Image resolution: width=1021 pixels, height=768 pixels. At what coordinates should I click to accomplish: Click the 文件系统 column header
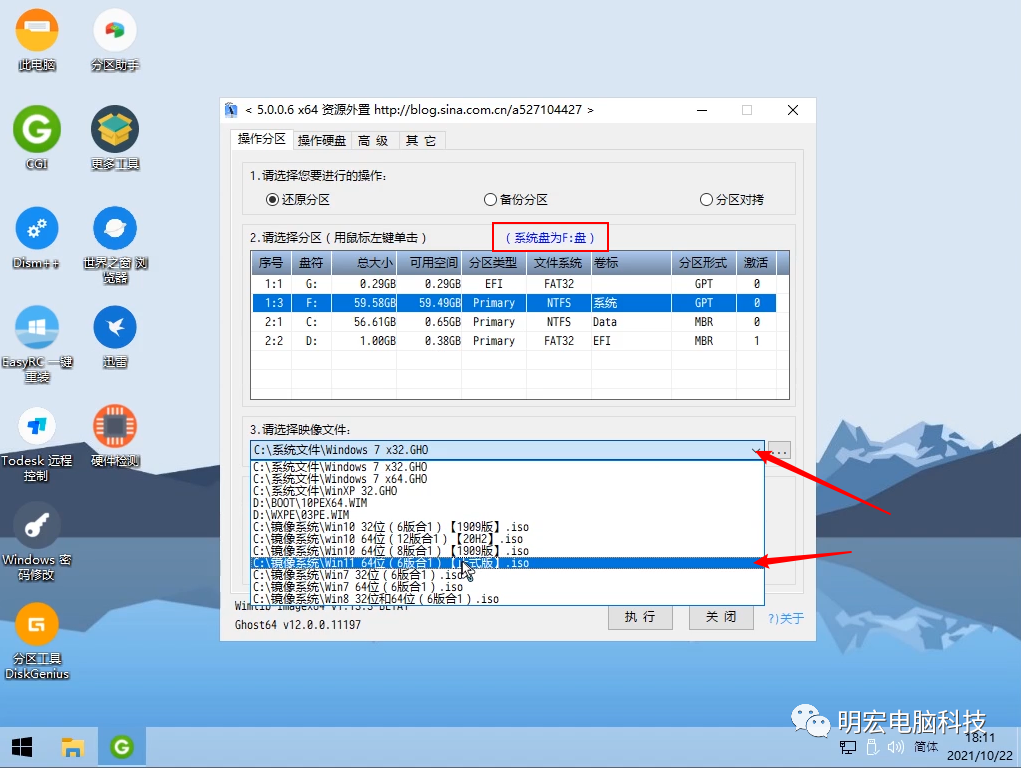(x=558, y=263)
